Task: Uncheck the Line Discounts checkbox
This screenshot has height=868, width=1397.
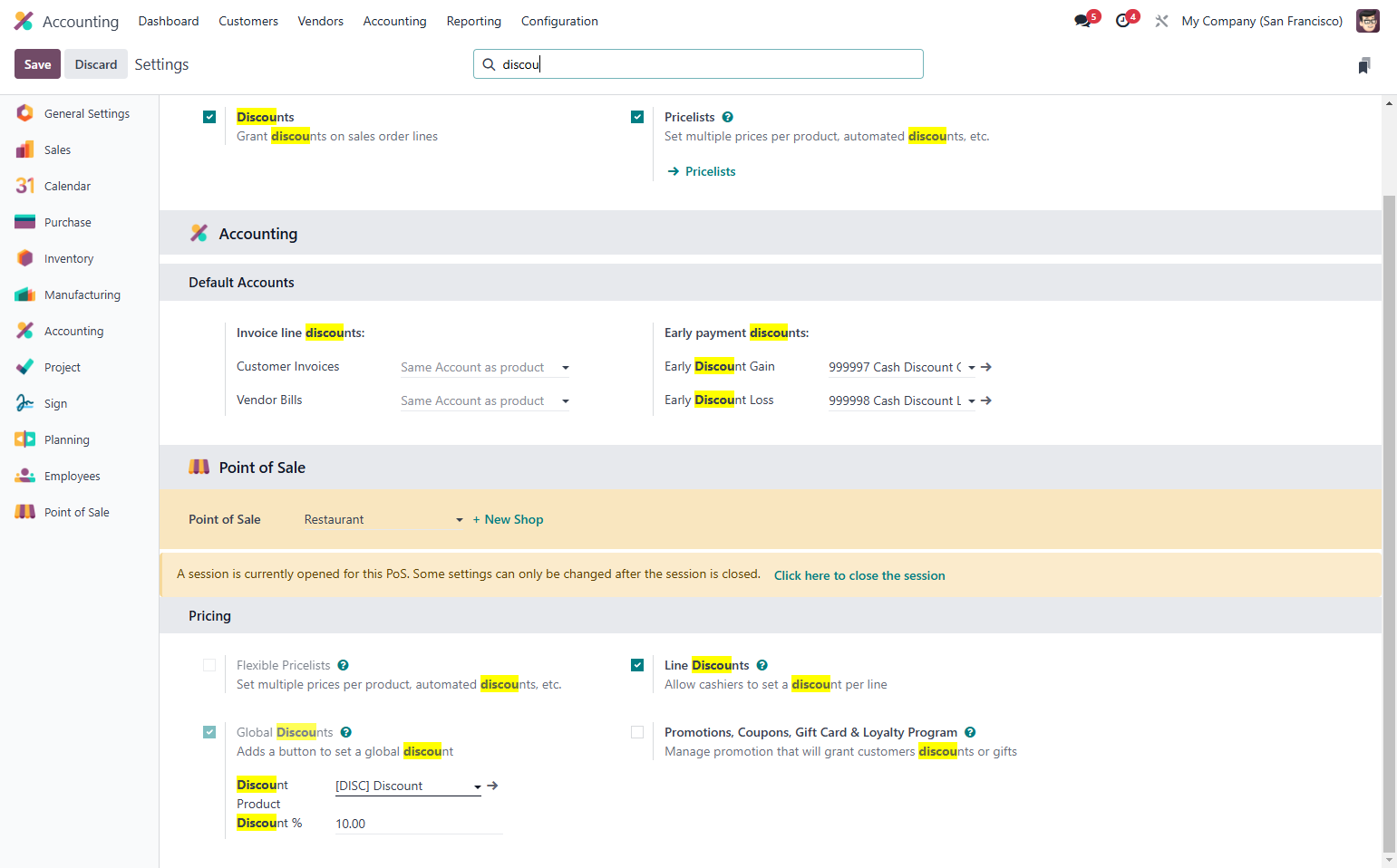Action: coord(637,665)
